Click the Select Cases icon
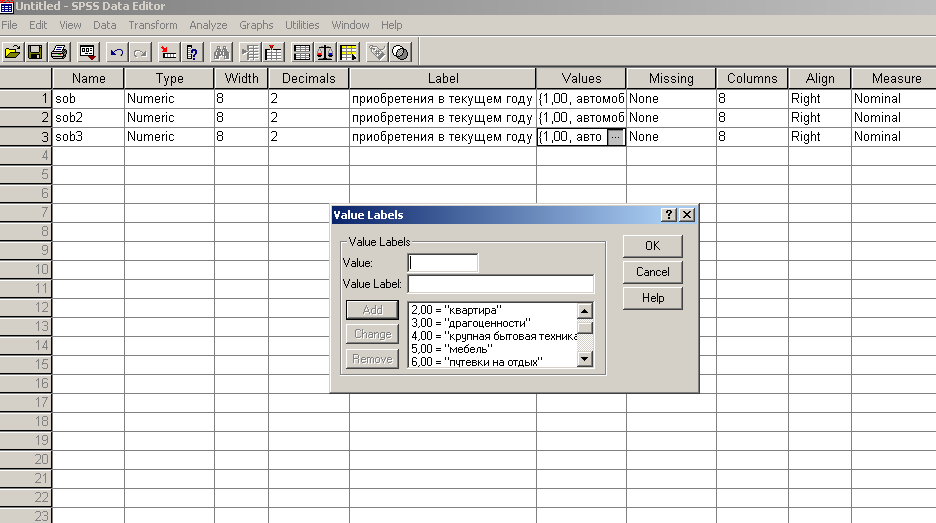This screenshot has width=936, height=523. click(349, 53)
